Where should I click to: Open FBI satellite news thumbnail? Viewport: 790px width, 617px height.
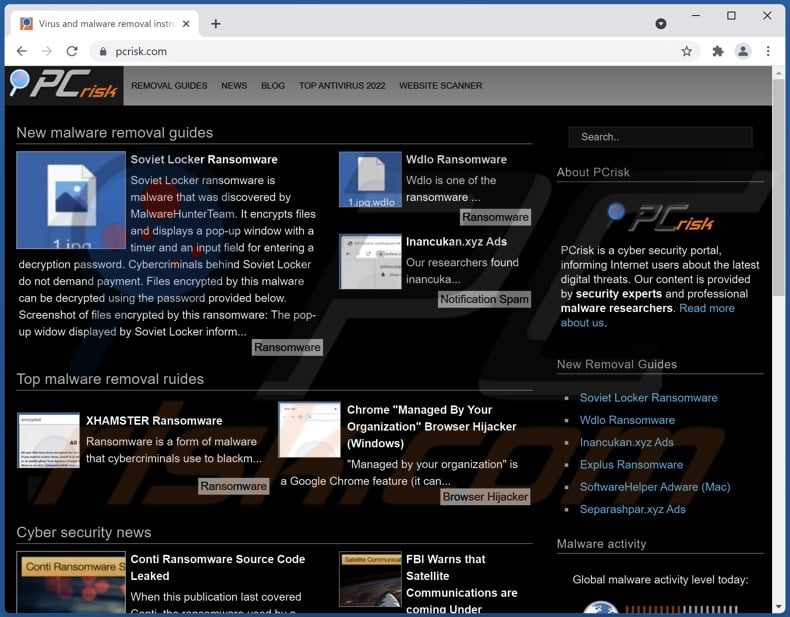[x=370, y=579]
